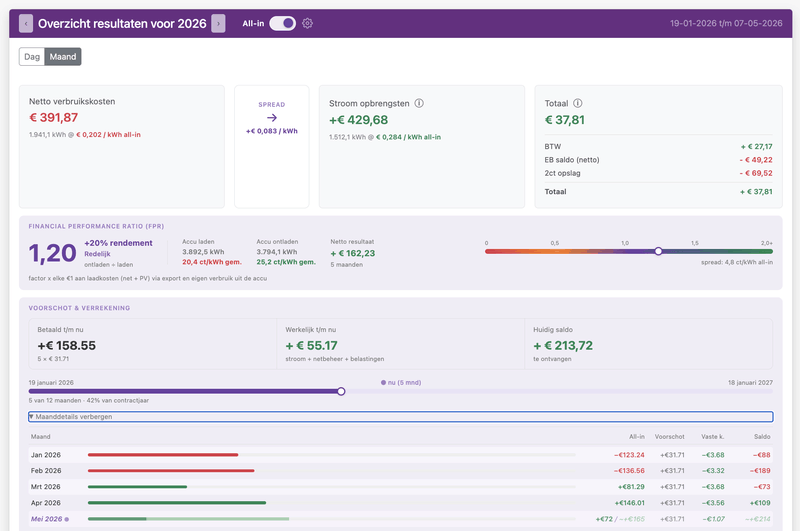800x531 pixels.
Task: Click the 'nu (5 mnd)' timeline marker
Action: tap(401, 383)
